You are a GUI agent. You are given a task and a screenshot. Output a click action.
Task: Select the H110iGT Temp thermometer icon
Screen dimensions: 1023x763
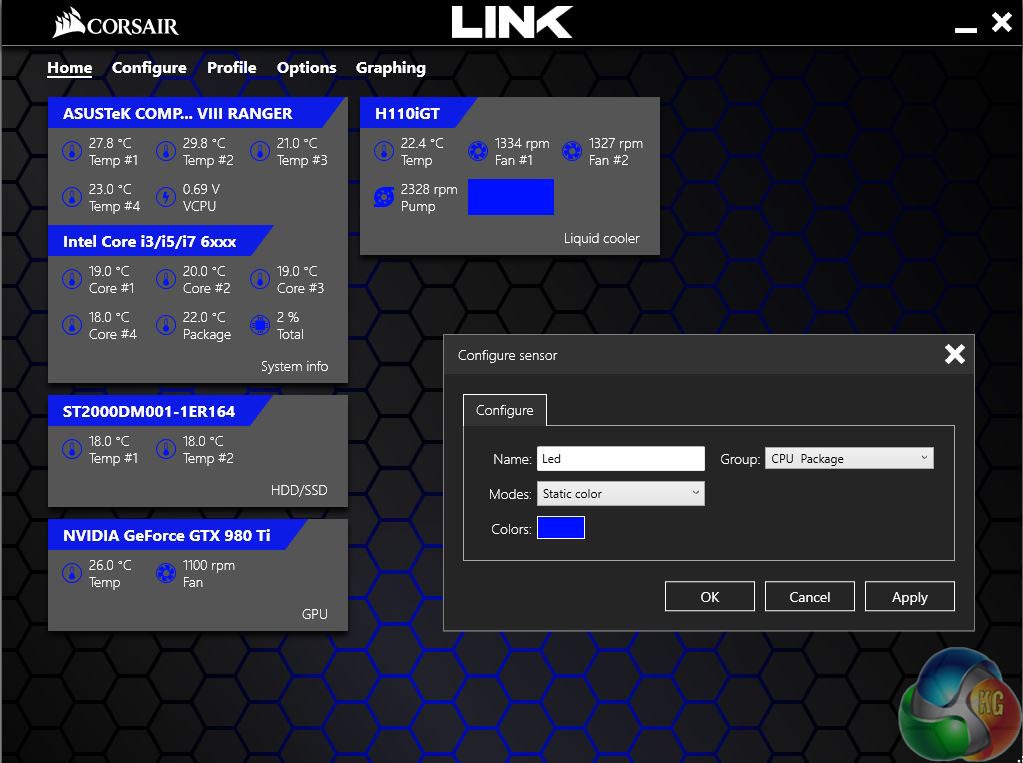(384, 151)
